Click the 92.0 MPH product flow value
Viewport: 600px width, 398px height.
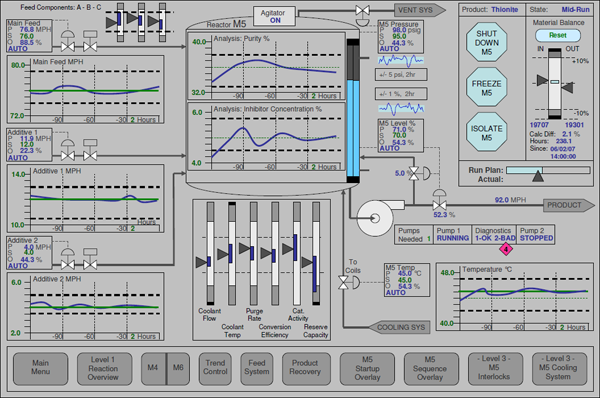510,200
